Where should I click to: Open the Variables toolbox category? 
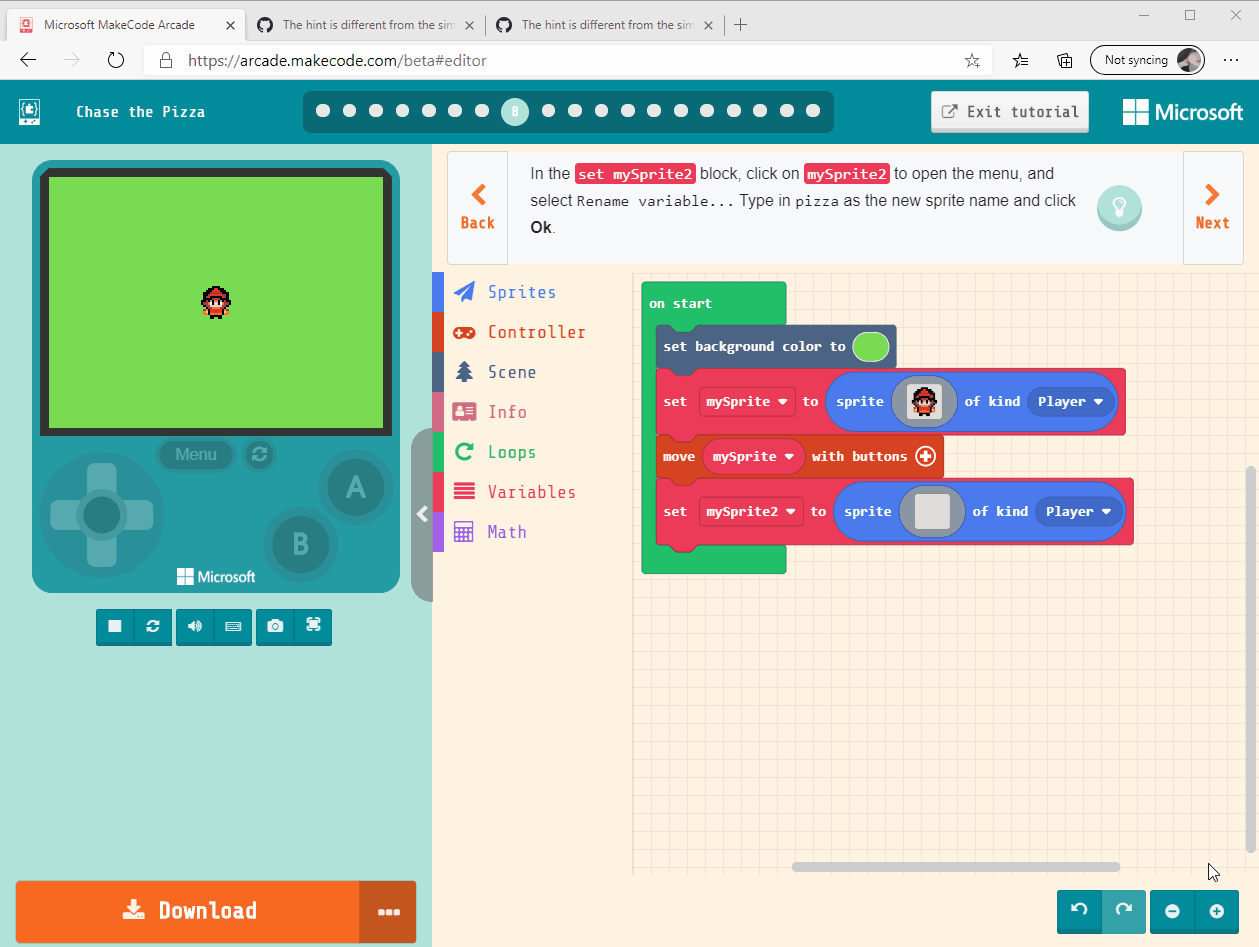[531, 492]
